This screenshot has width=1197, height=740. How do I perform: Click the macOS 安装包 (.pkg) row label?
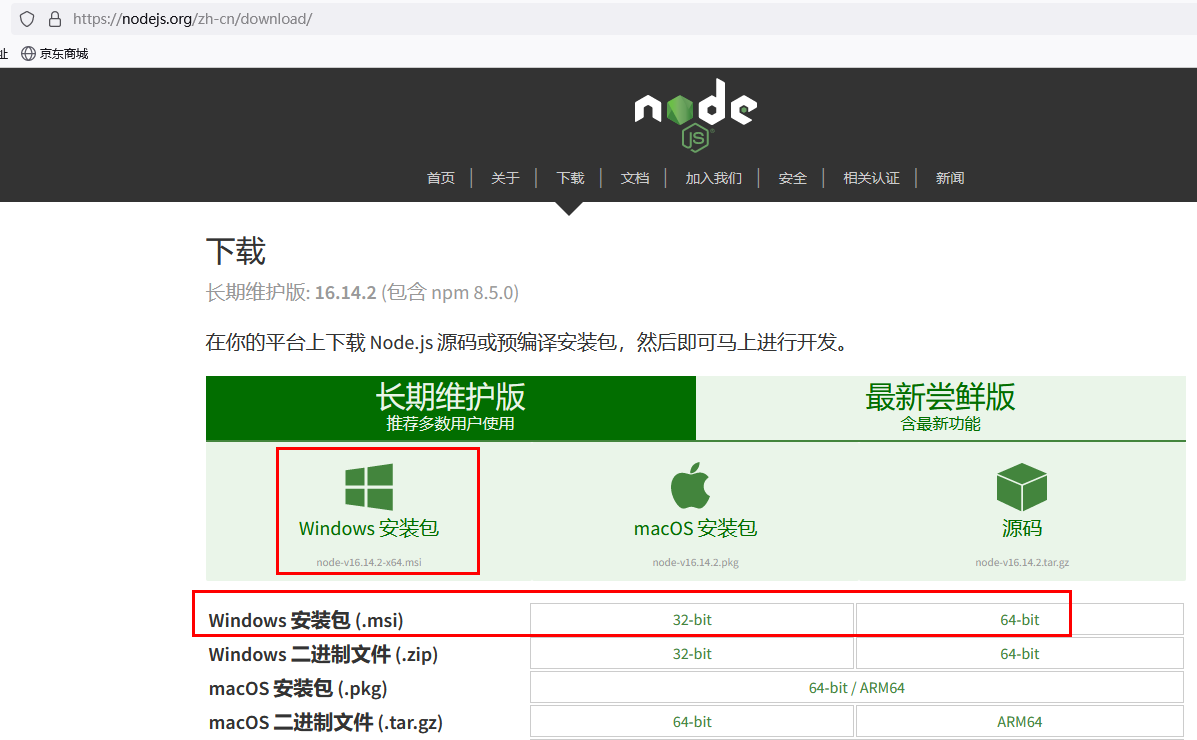[x=298, y=688]
